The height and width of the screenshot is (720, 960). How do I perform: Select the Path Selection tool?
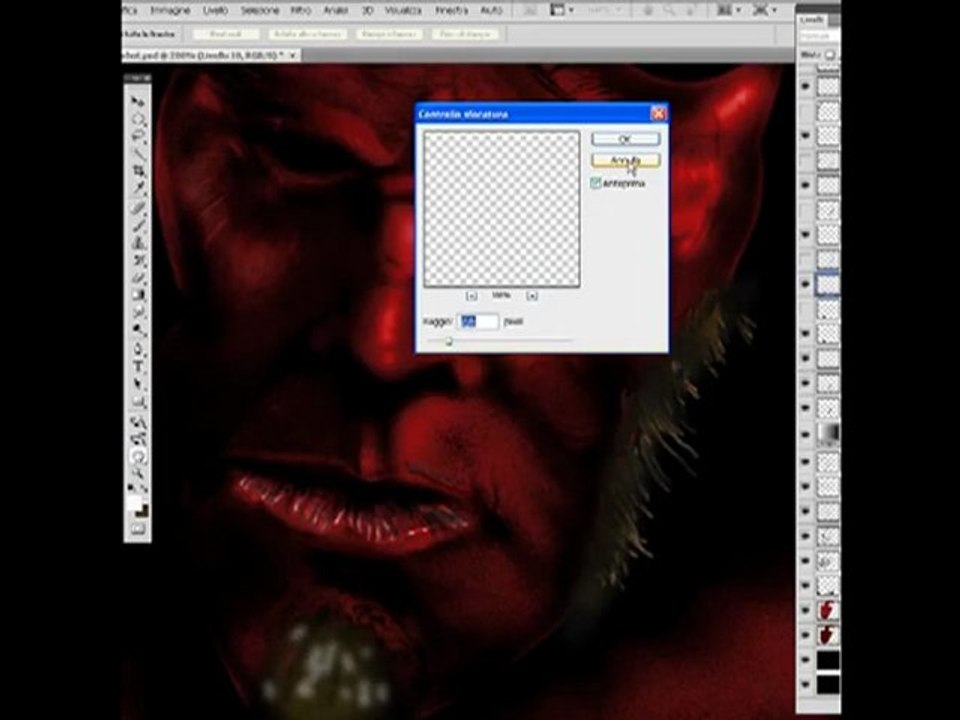[138, 385]
